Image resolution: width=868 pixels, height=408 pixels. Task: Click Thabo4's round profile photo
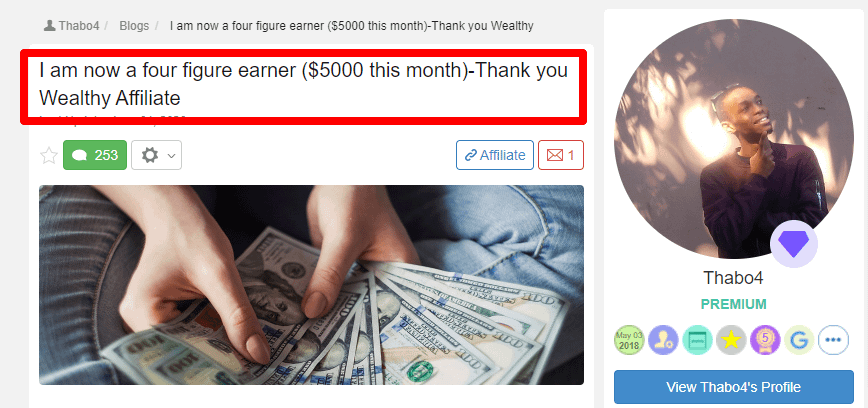click(733, 139)
